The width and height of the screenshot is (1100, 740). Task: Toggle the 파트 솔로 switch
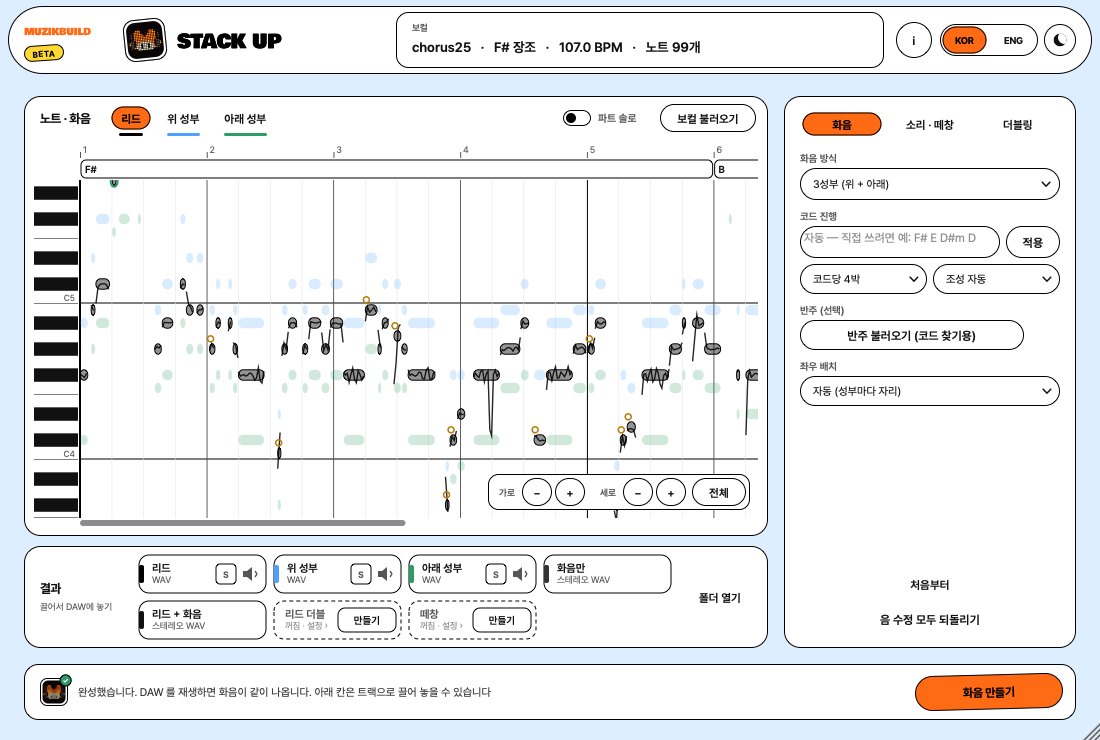point(577,118)
